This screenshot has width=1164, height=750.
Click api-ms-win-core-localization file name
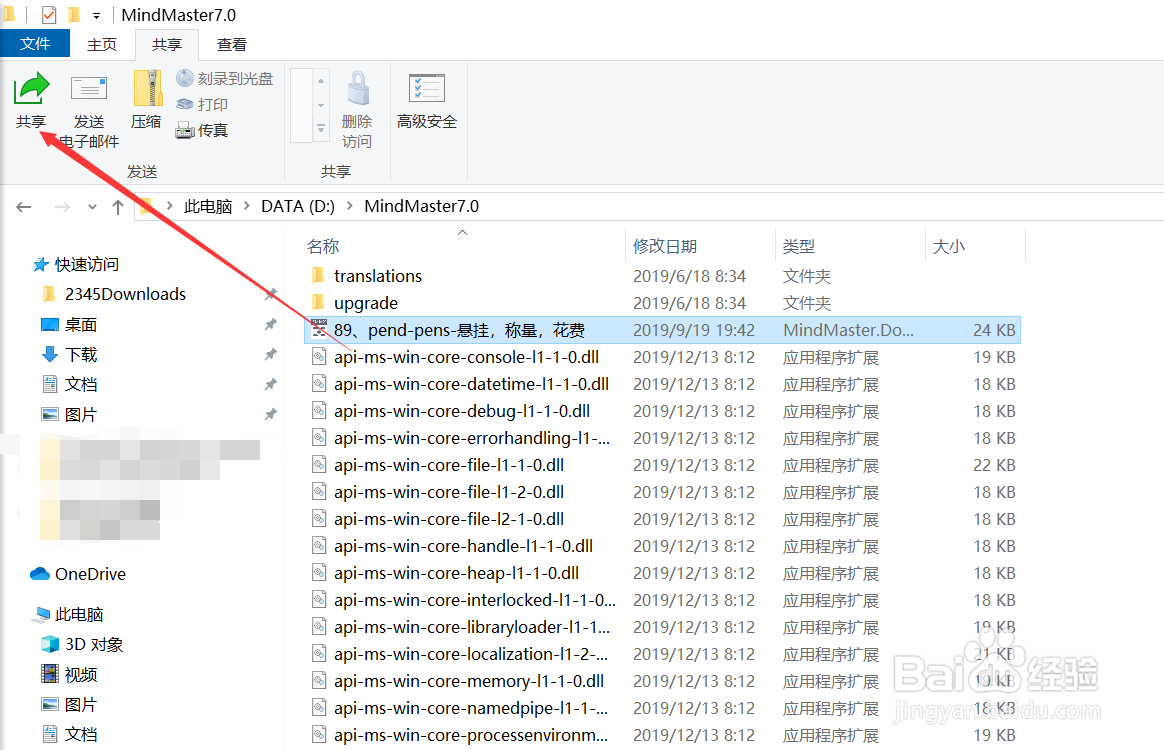point(471,654)
